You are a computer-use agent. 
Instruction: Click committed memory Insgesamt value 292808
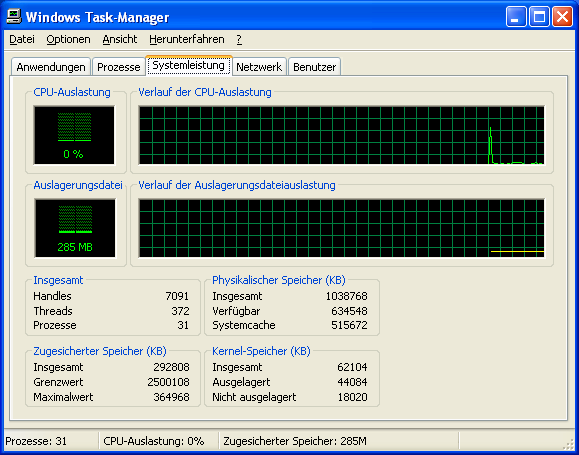pyautogui.click(x=171, y=367)
